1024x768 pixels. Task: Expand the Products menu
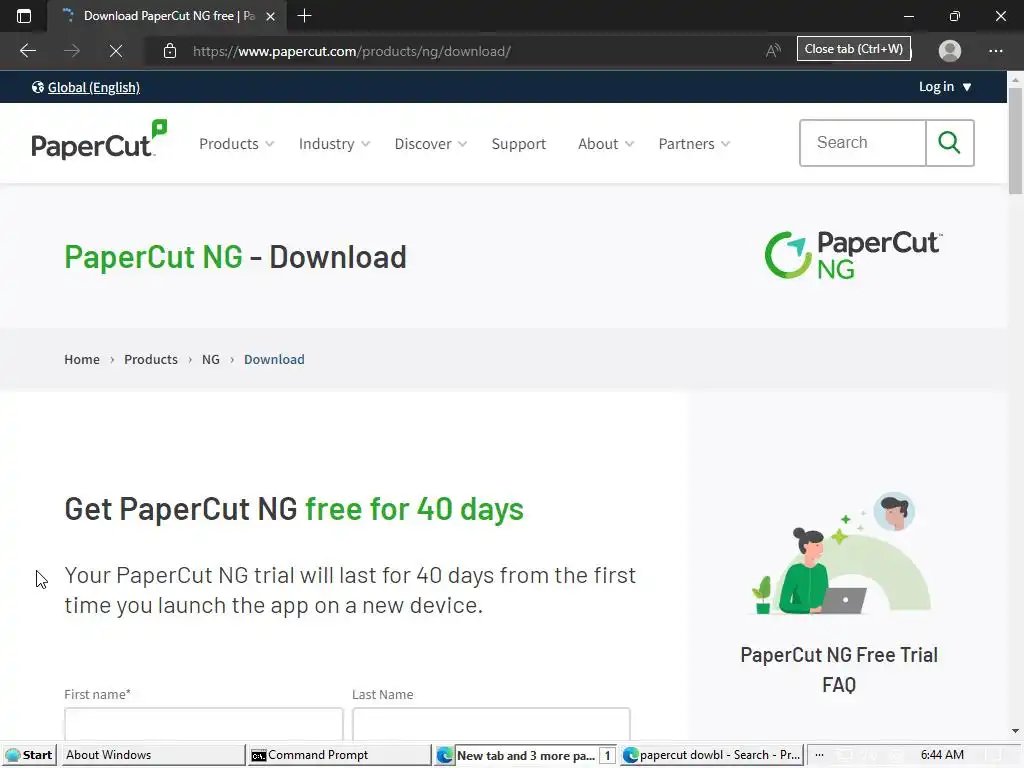click(x=236, y=144)
